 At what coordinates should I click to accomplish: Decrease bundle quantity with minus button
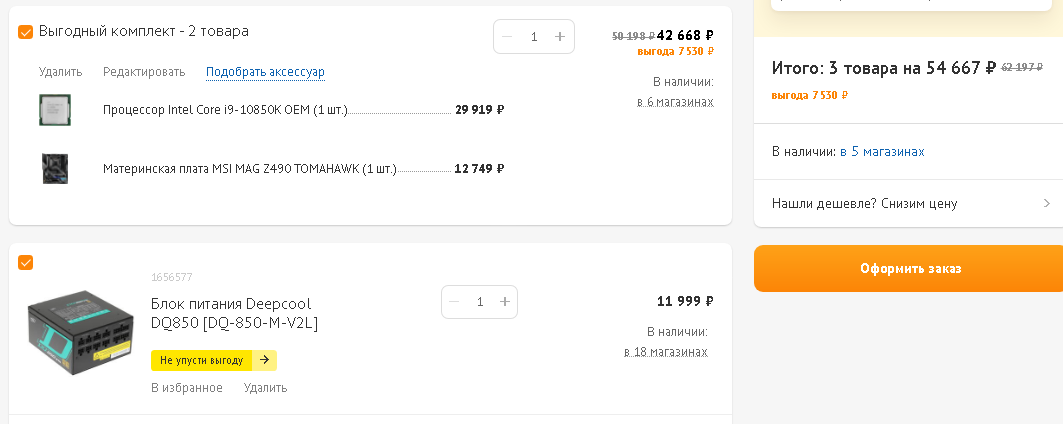[x=507, y=37]
